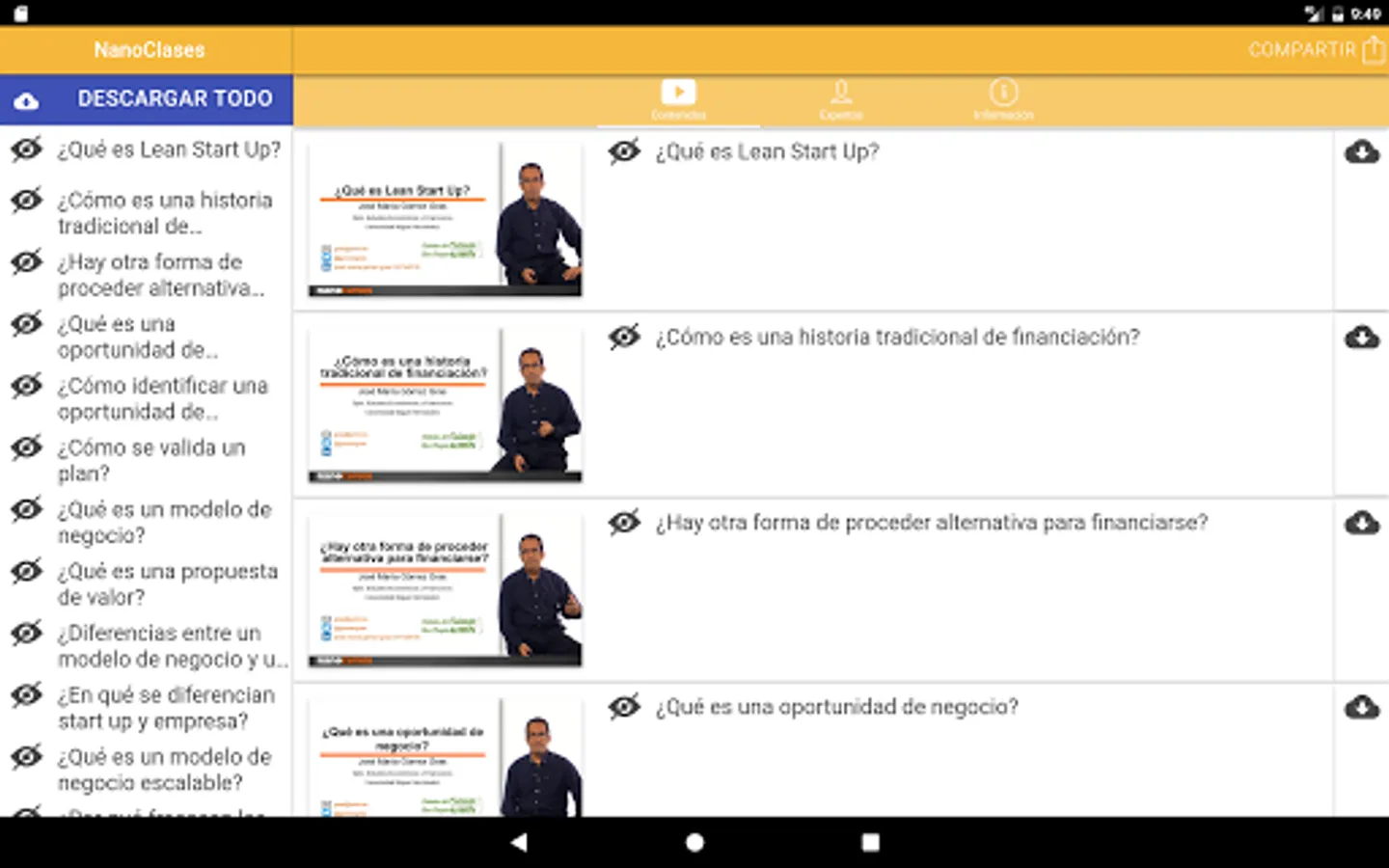
Task: Select '¿En qué se diferencian start up y empresa?'
Action: tap(166, 708)
